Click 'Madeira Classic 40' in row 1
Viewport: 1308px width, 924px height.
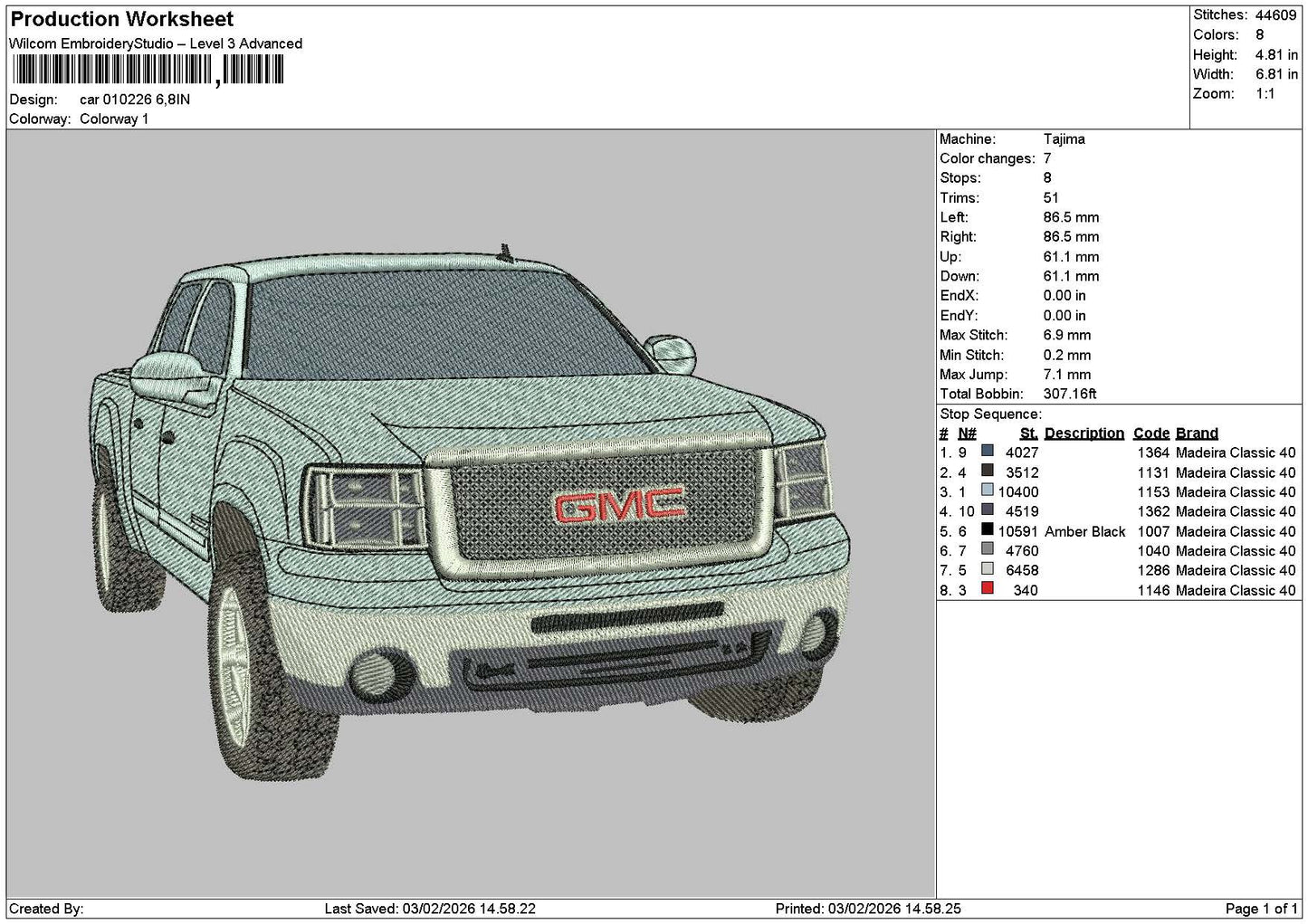[1236, 452]
